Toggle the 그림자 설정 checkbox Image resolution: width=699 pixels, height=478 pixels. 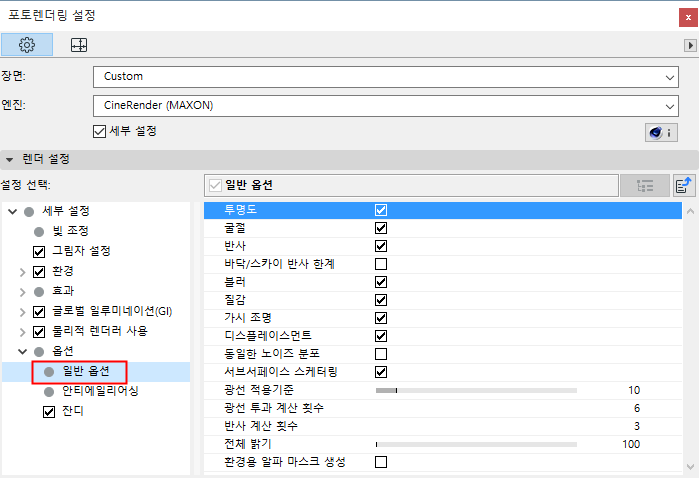39,251
